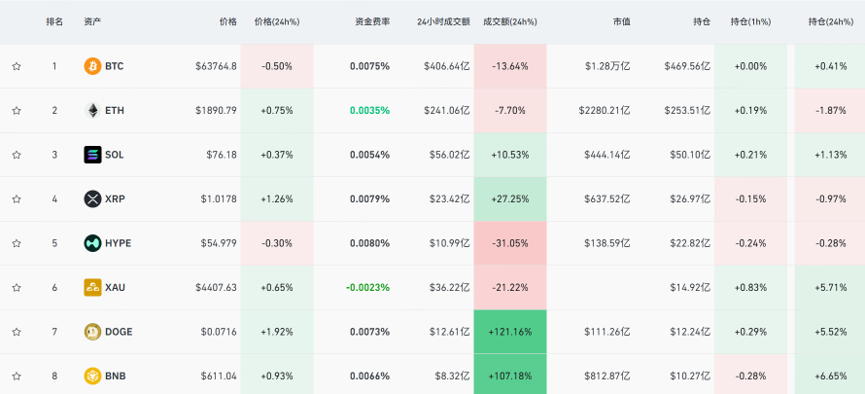Click the XRP logo icon

(x=93, y=199)
